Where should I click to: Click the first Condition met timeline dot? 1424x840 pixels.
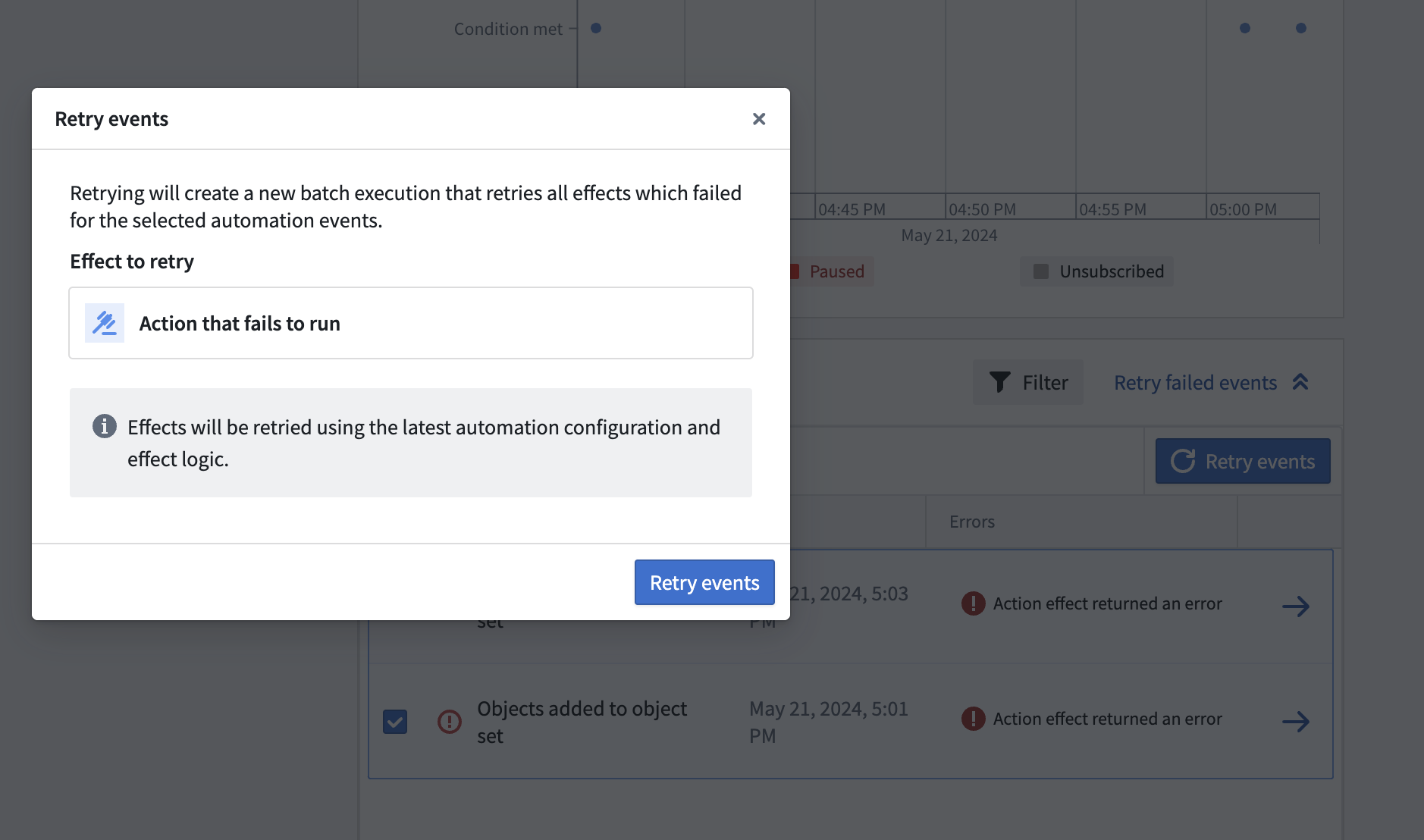(x=596, y=28)
